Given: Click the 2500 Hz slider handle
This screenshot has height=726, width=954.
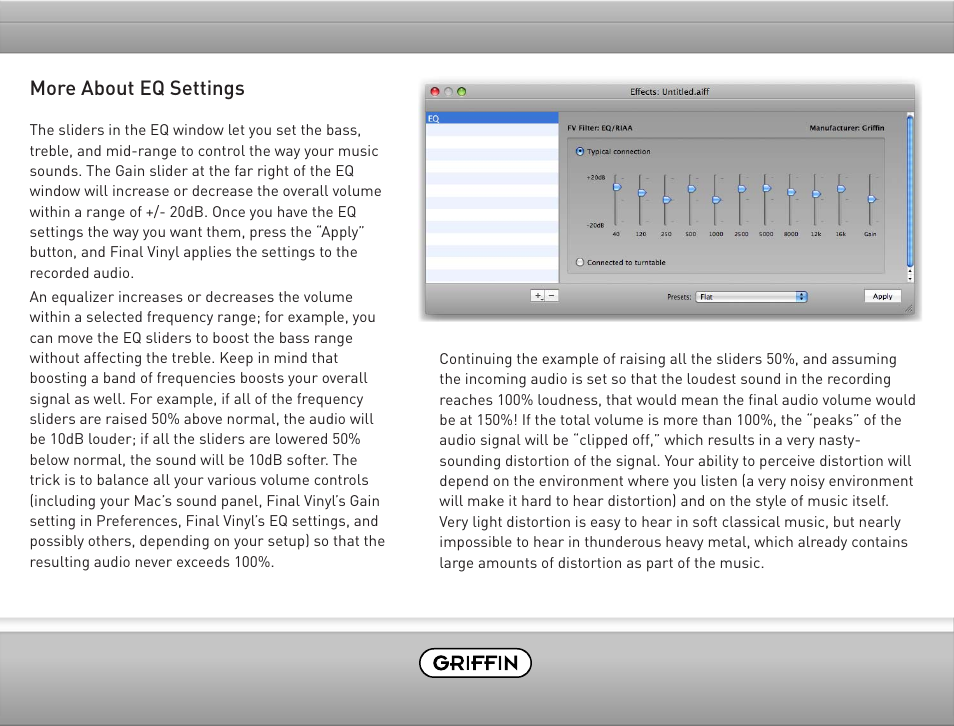Looking at the screenshot, I should point(742,189).
